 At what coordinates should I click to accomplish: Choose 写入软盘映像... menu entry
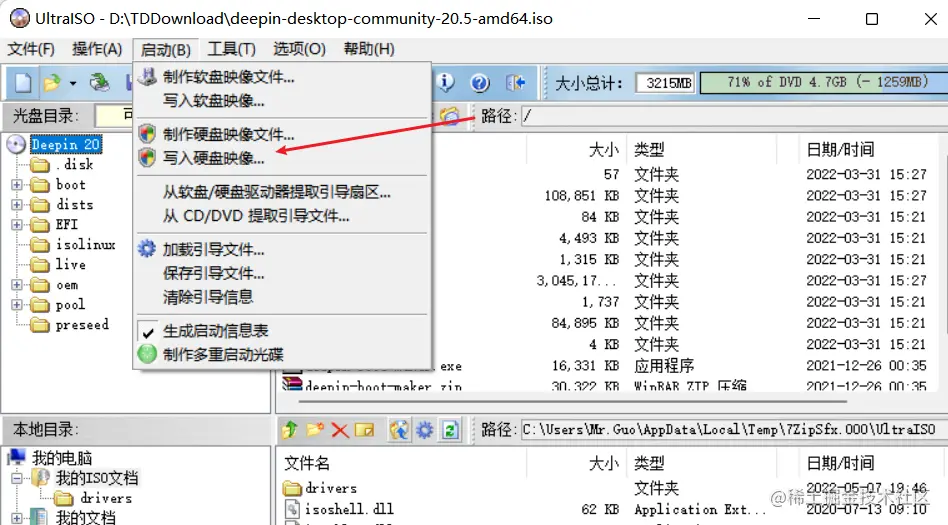click(x=282, y=100)
